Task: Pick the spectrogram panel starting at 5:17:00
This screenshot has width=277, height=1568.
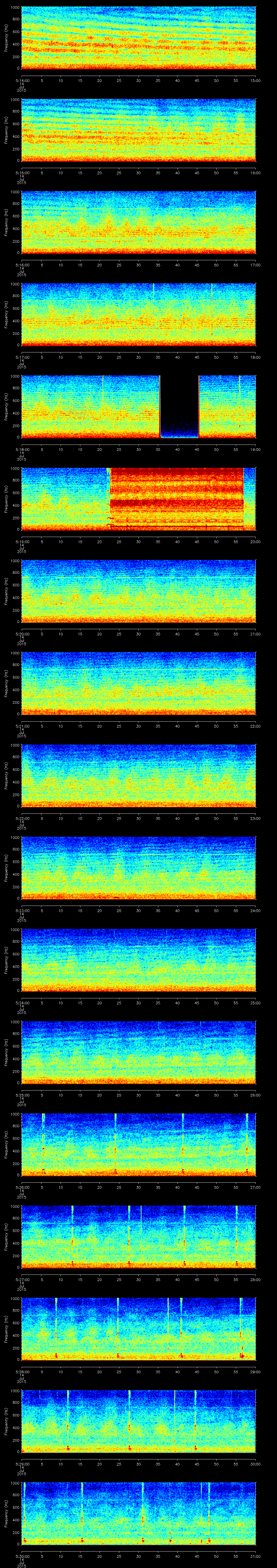Action: pyautogui.click(x=139, y=315)
